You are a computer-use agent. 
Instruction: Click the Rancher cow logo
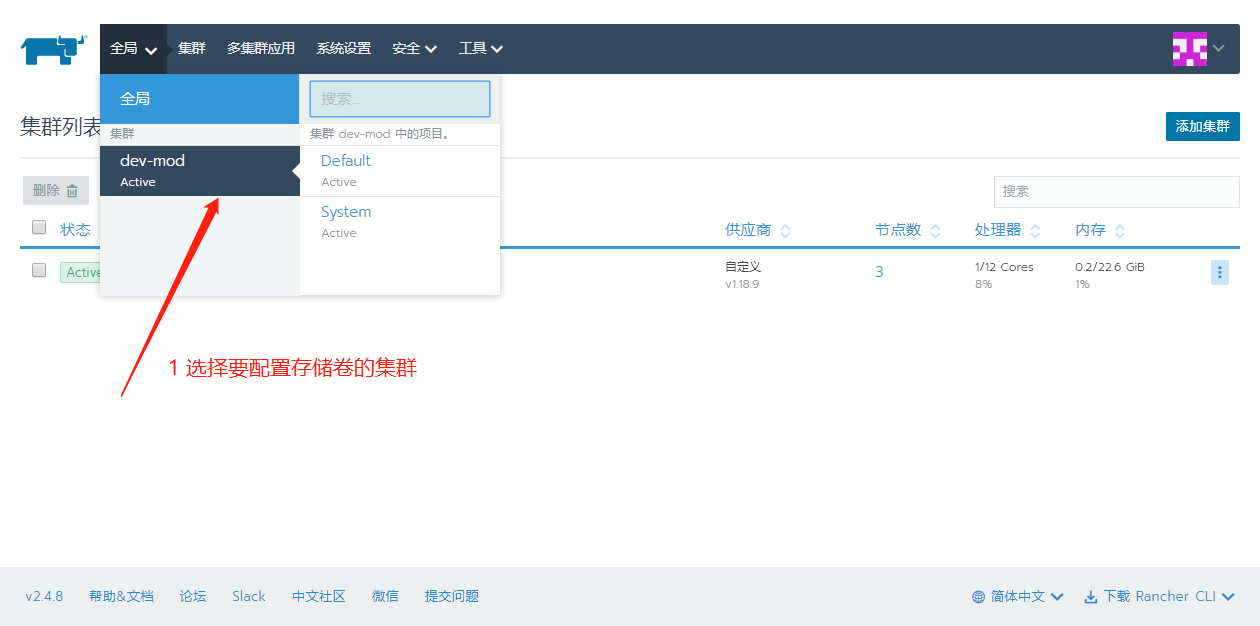52,47
